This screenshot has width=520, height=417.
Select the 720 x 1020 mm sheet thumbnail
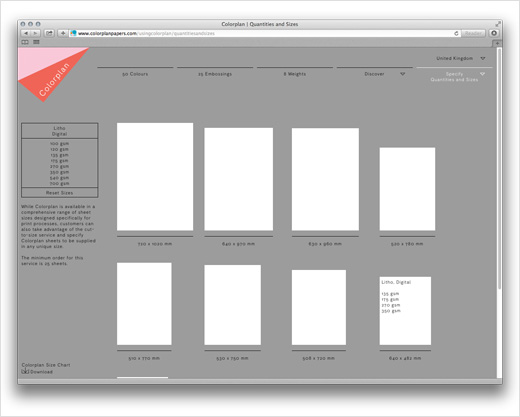pyautogui.click(x=155, y=177)
